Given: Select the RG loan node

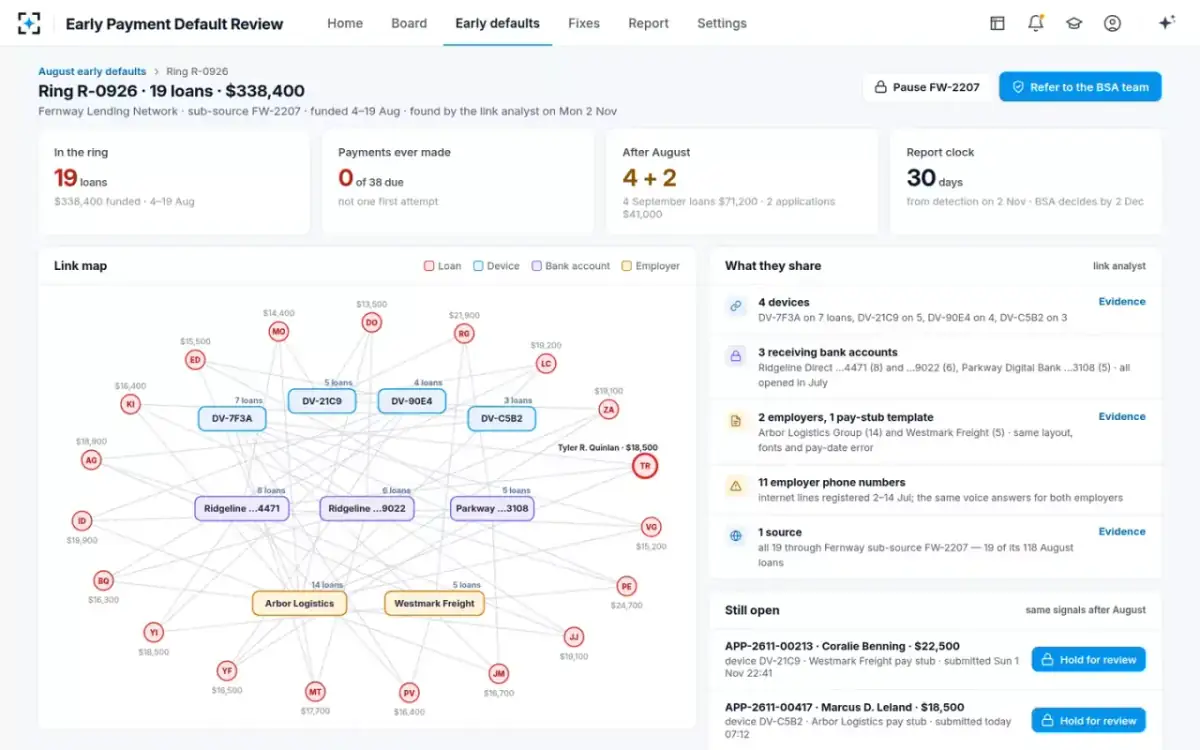Looking at the screenshot, I should pyautogui.click(x=463, y=333).
